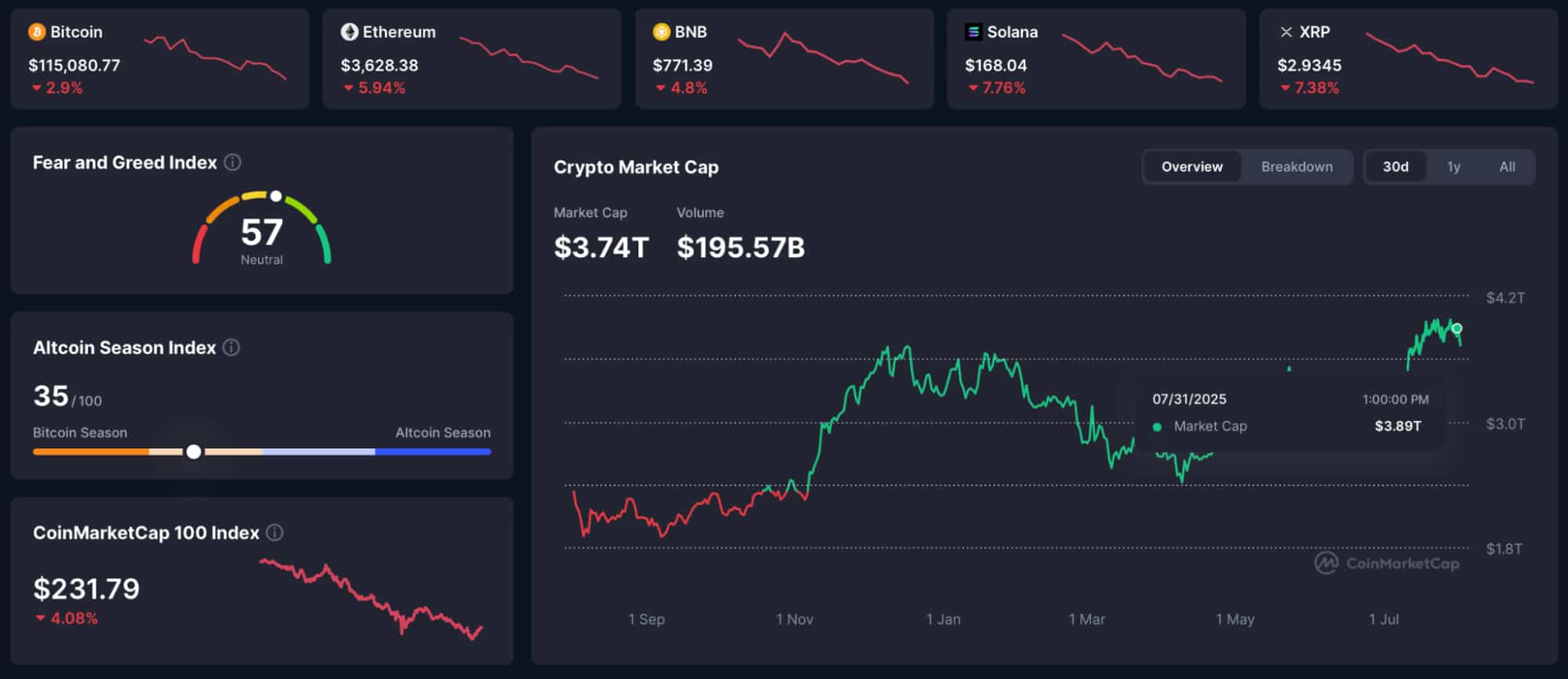The width and height of the screenshot is (1568, 679).
Task: Open the Fear and Greed Index title link
Action: pos(125,162)
